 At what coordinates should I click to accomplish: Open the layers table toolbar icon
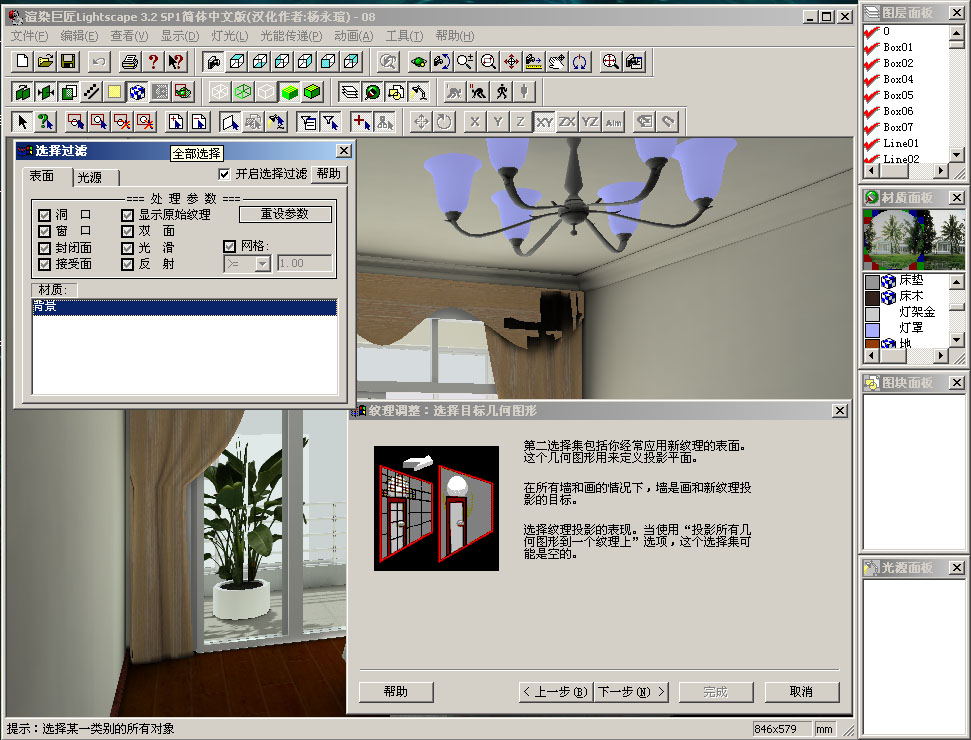pyautogui.click(x=350, y=92)
